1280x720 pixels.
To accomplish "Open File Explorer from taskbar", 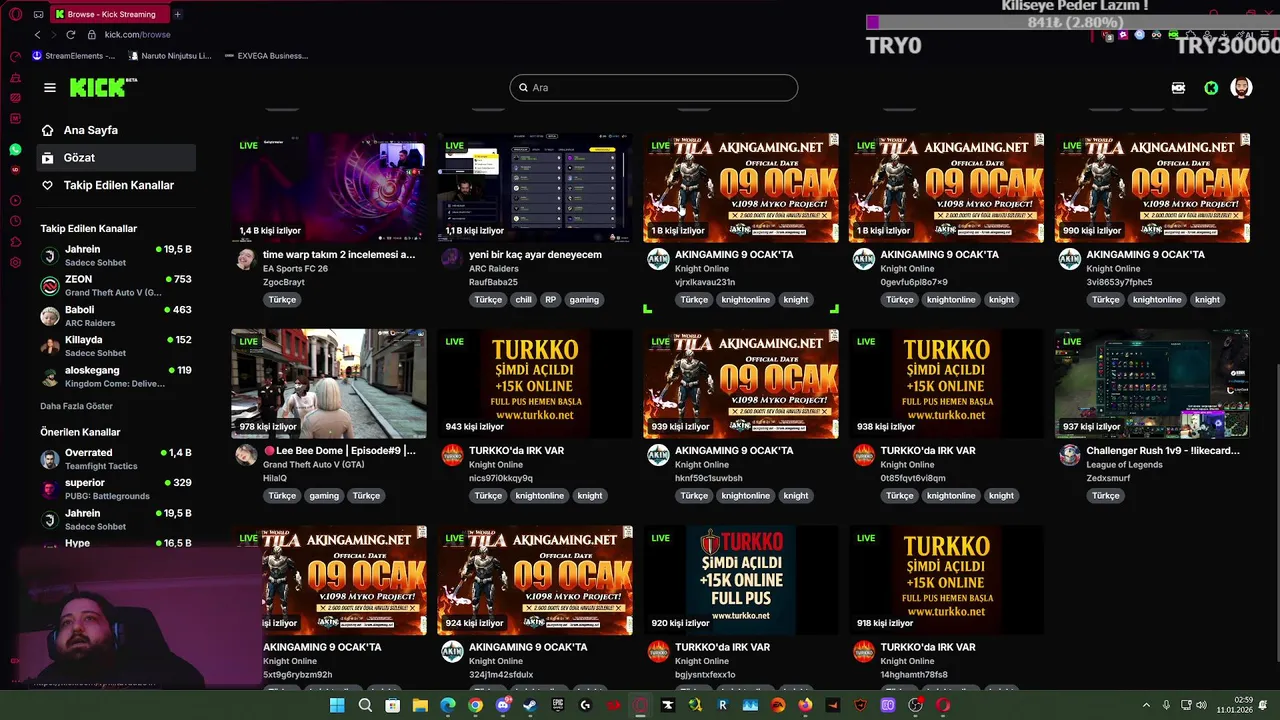I will pyautogui.click(x=420, y=705).
